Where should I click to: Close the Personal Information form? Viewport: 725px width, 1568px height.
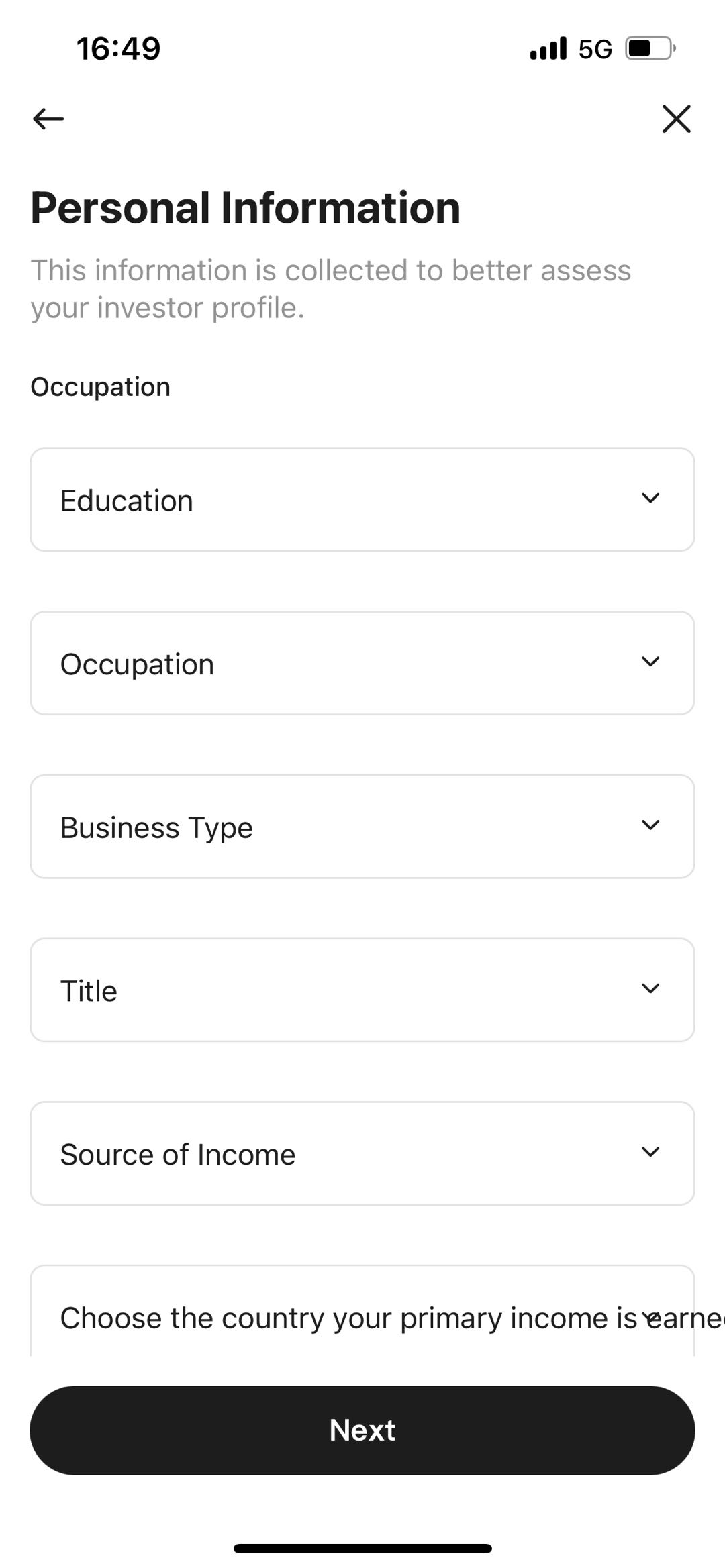tap(676, 119)
